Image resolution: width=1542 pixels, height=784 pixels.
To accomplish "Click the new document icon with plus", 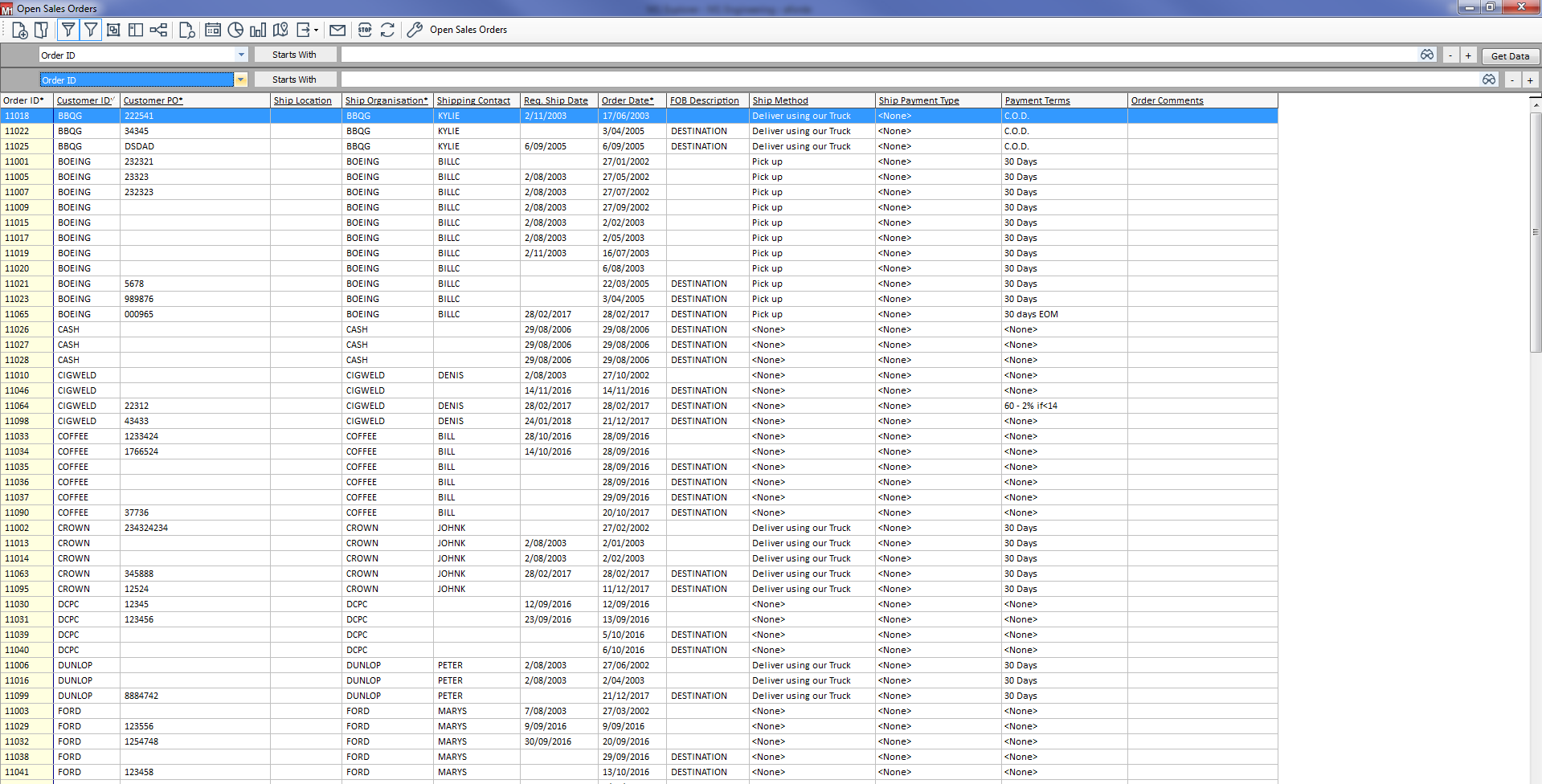I will [20, 31].
